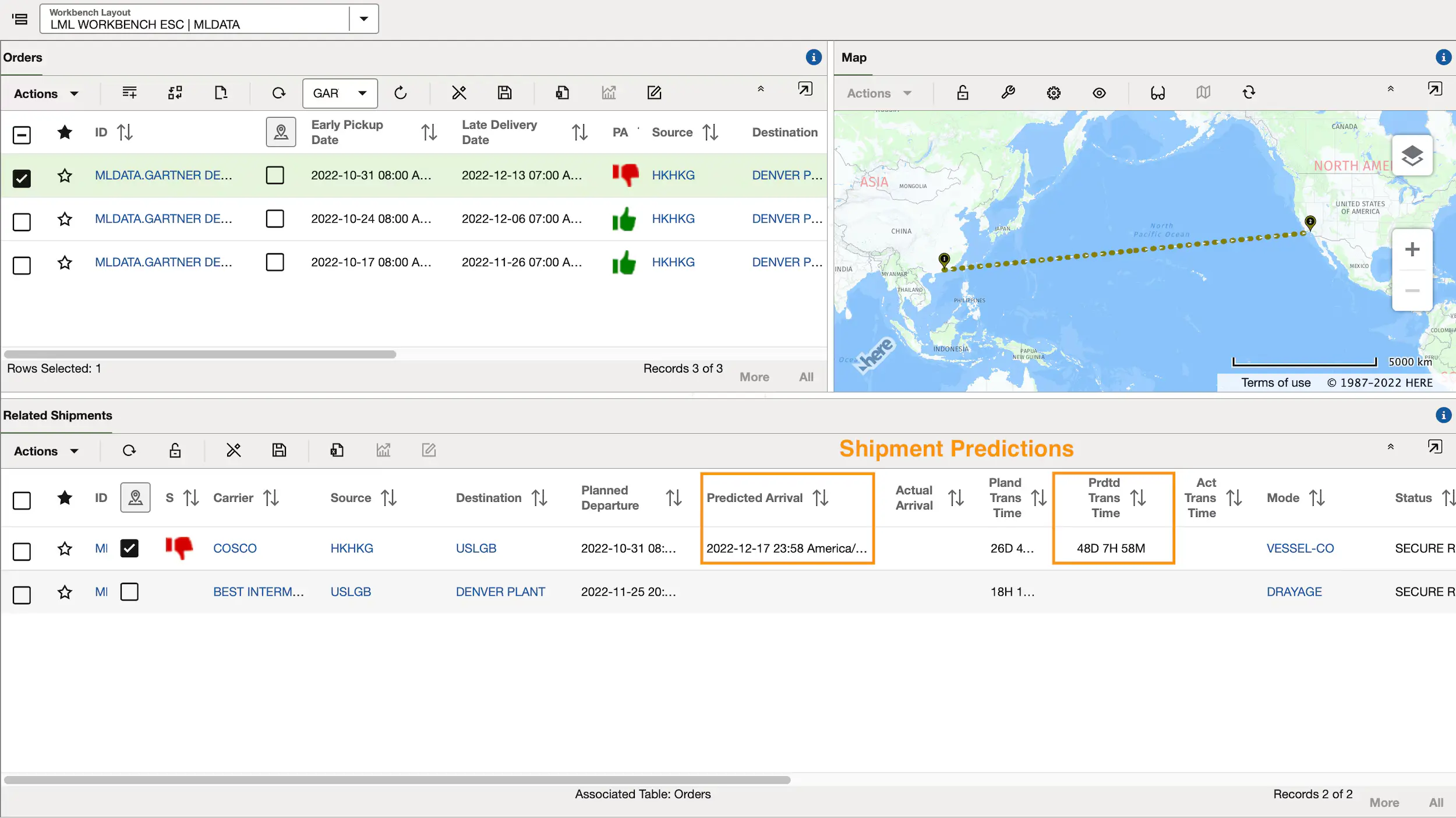Open the Workbench Layout dropdown
Screen dimensions: 1456x818
coord(364,19)
